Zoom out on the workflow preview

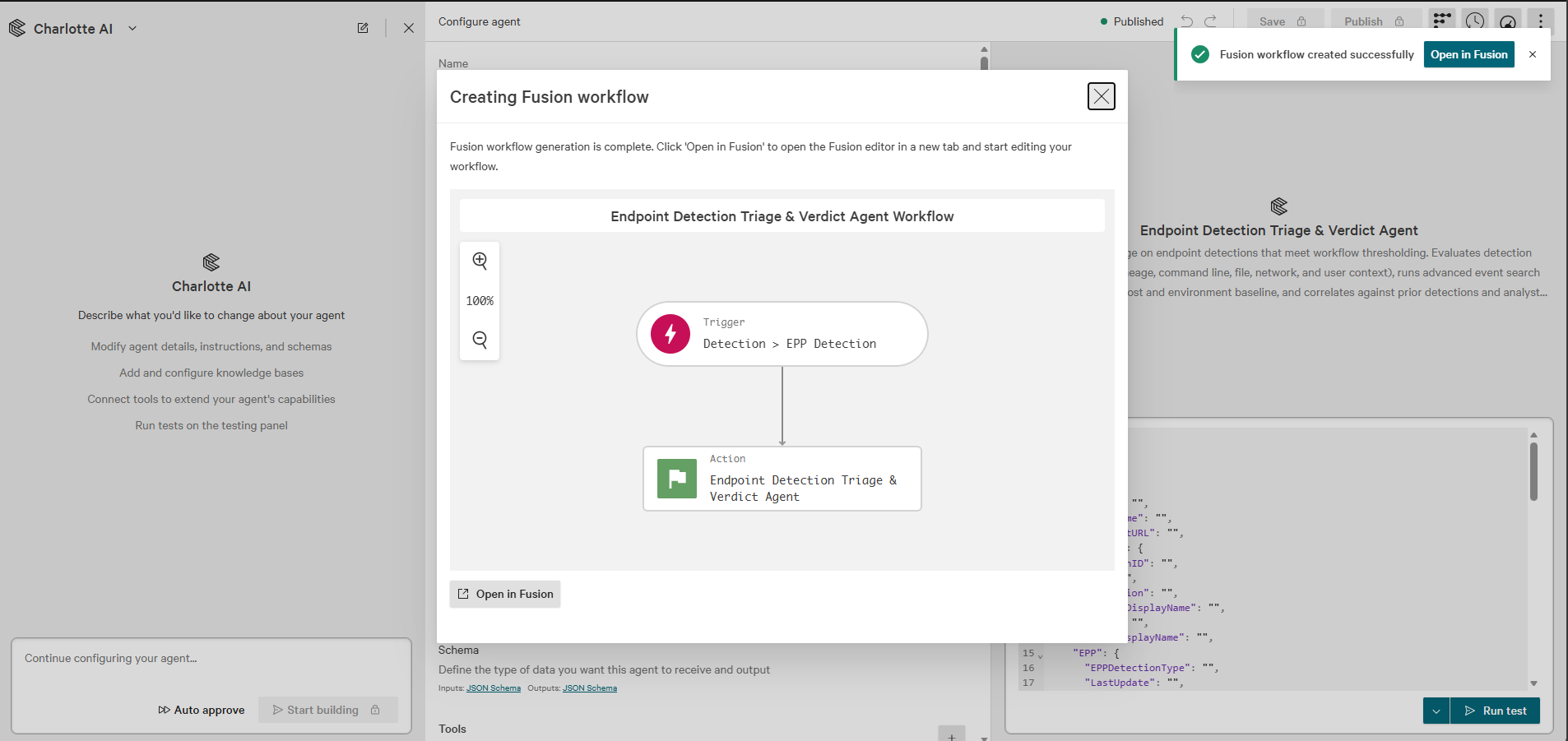click(x=480, y=340)
